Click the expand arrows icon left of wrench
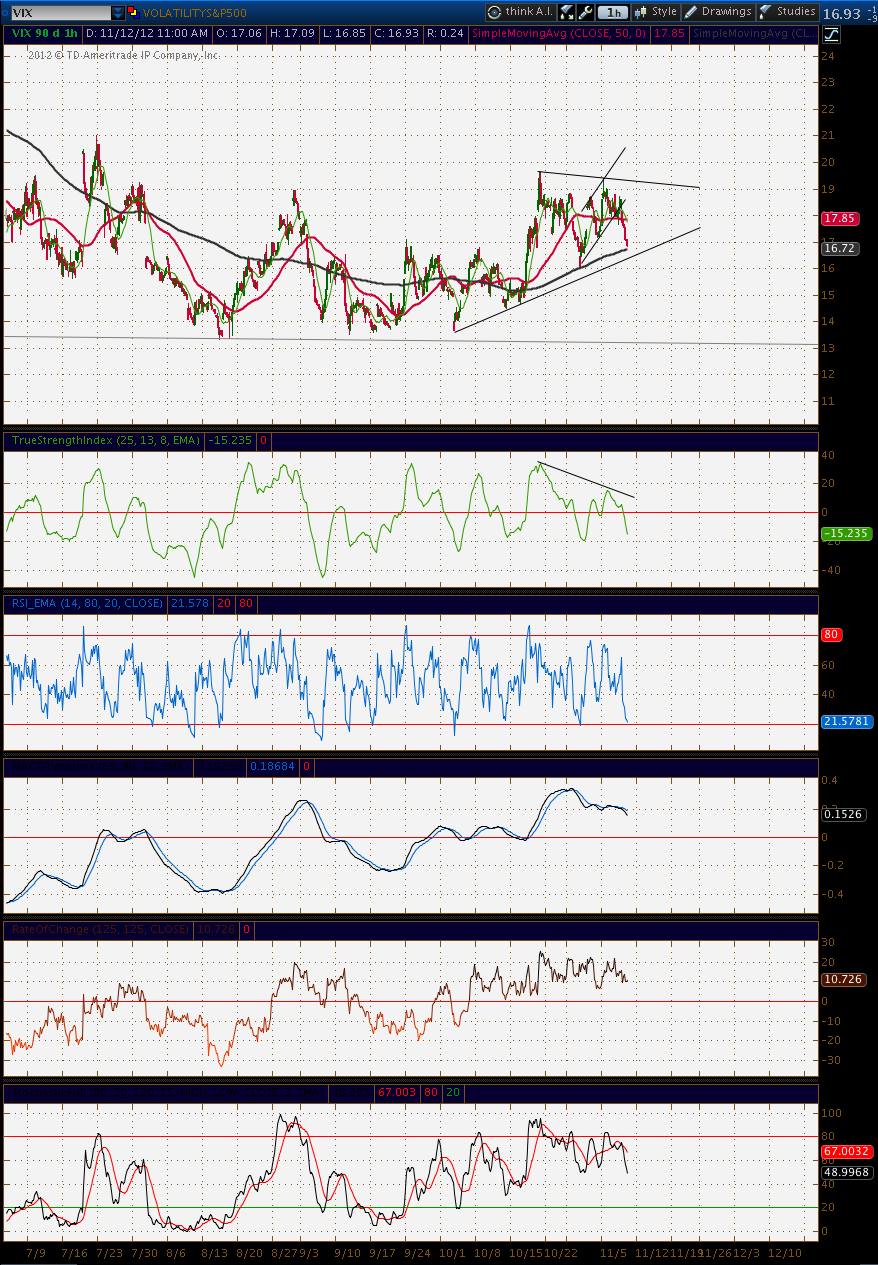This screenshot has width=878, height=1265. (x=567, y=12)
